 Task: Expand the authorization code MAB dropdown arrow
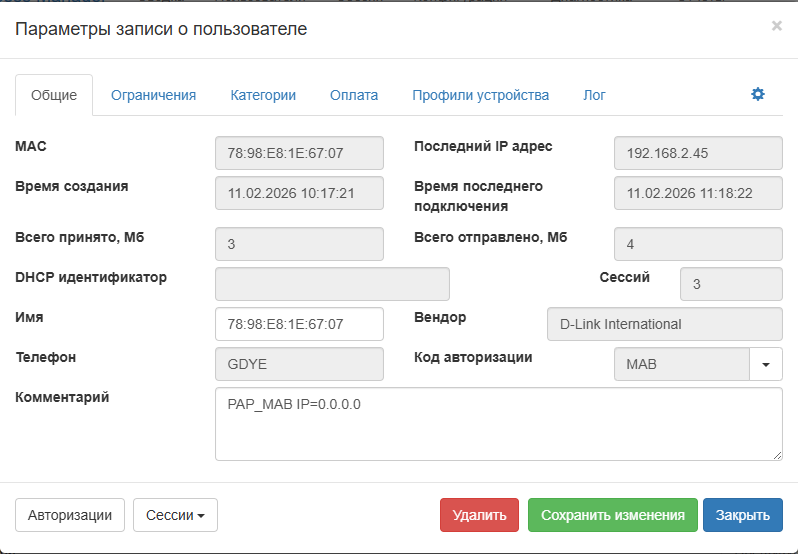click(766, 365)
